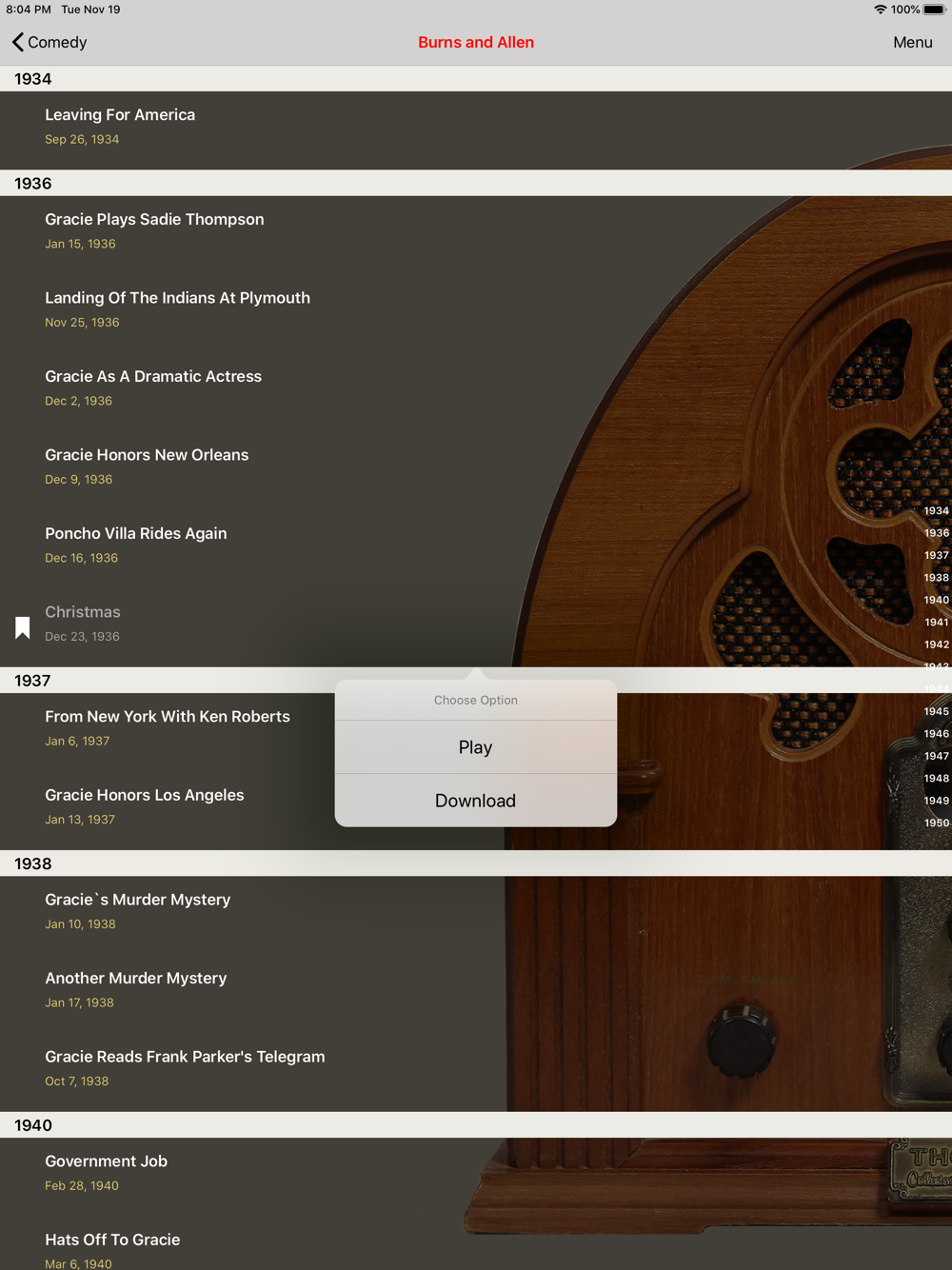Jump to 1949 in the year index

coord(936,801)
